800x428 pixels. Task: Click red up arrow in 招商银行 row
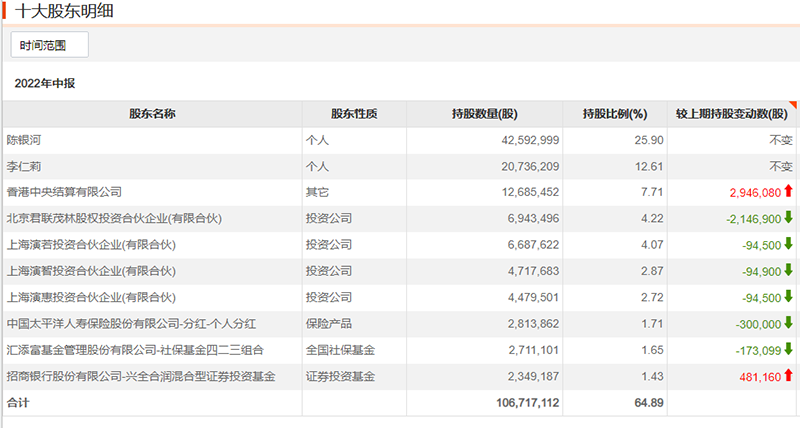pos(788,376)
